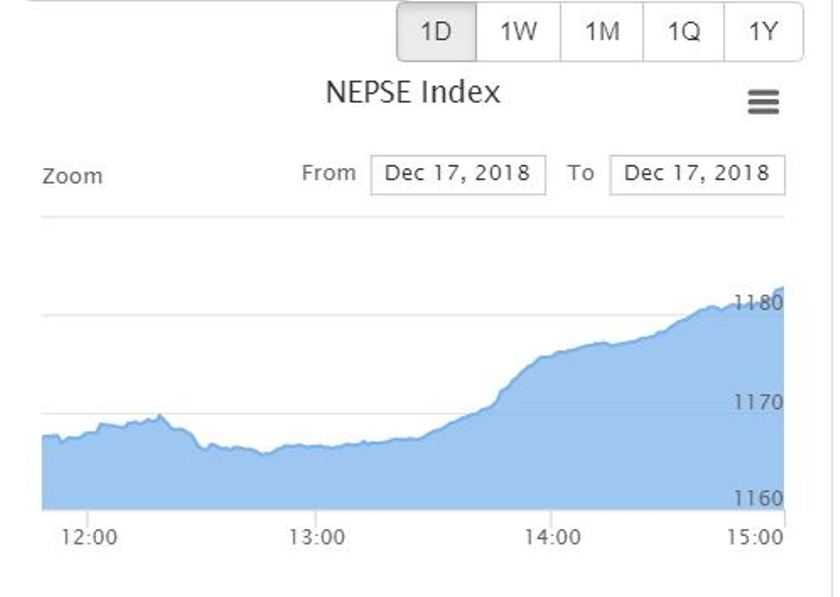Click the 1170 value axis label
The width and height of the screenshot is (840, 597).
(x=758, y=402)
